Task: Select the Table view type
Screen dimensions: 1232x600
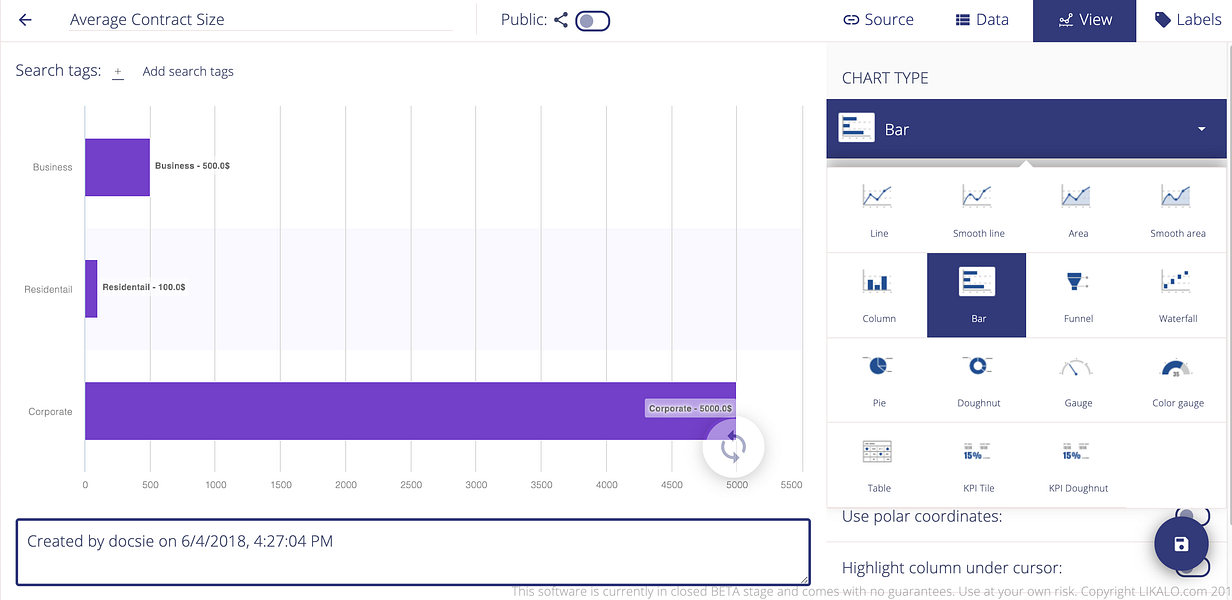Action: tap(878, 465)
